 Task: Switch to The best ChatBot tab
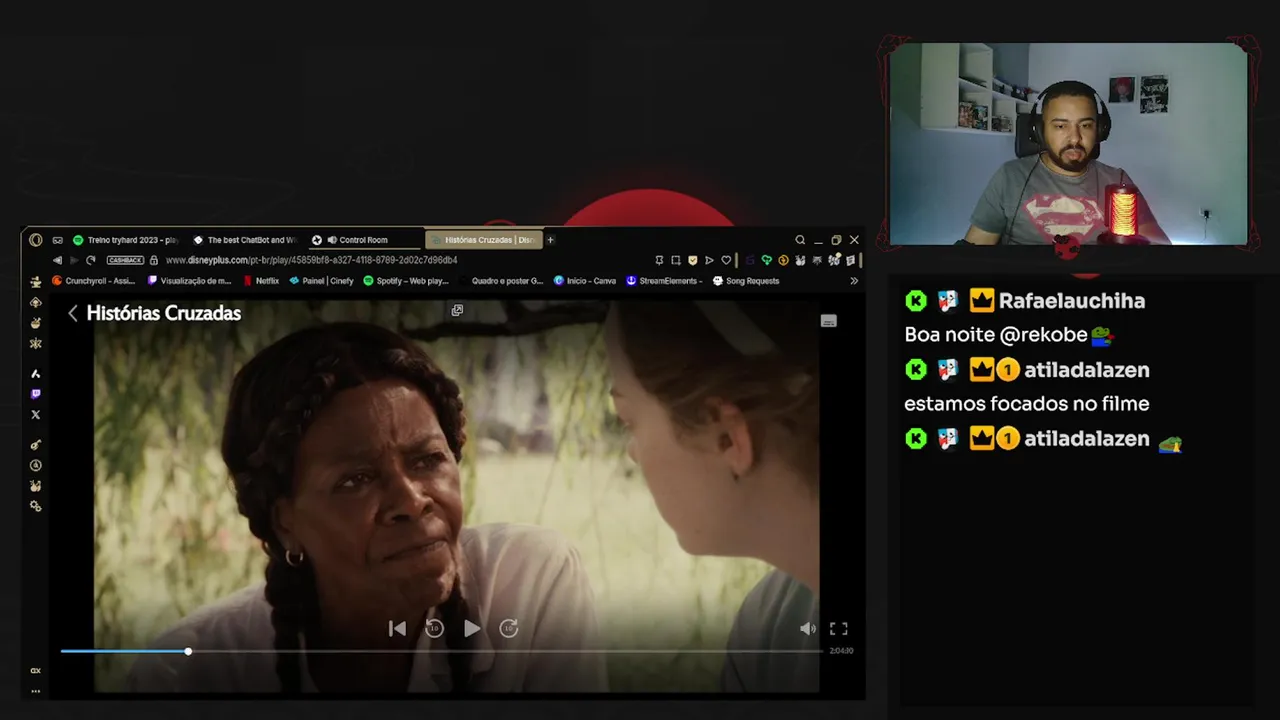click(x=245, y=240)
